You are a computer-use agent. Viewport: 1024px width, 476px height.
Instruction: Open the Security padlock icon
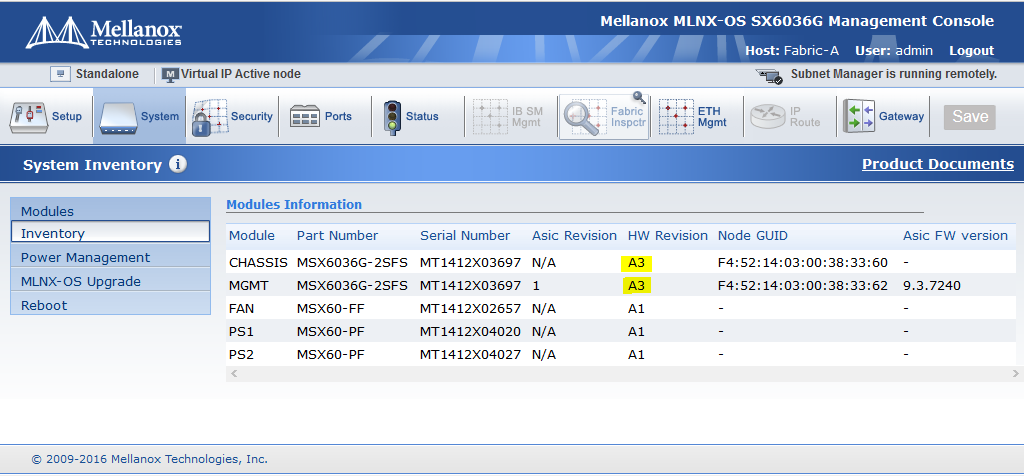click(209, 118)
